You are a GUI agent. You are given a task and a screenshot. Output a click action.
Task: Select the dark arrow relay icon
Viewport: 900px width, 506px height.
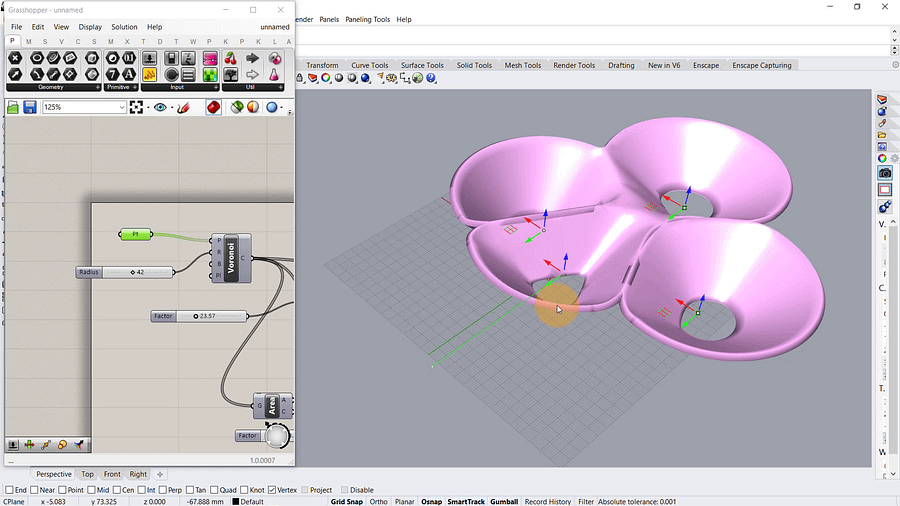253,58
